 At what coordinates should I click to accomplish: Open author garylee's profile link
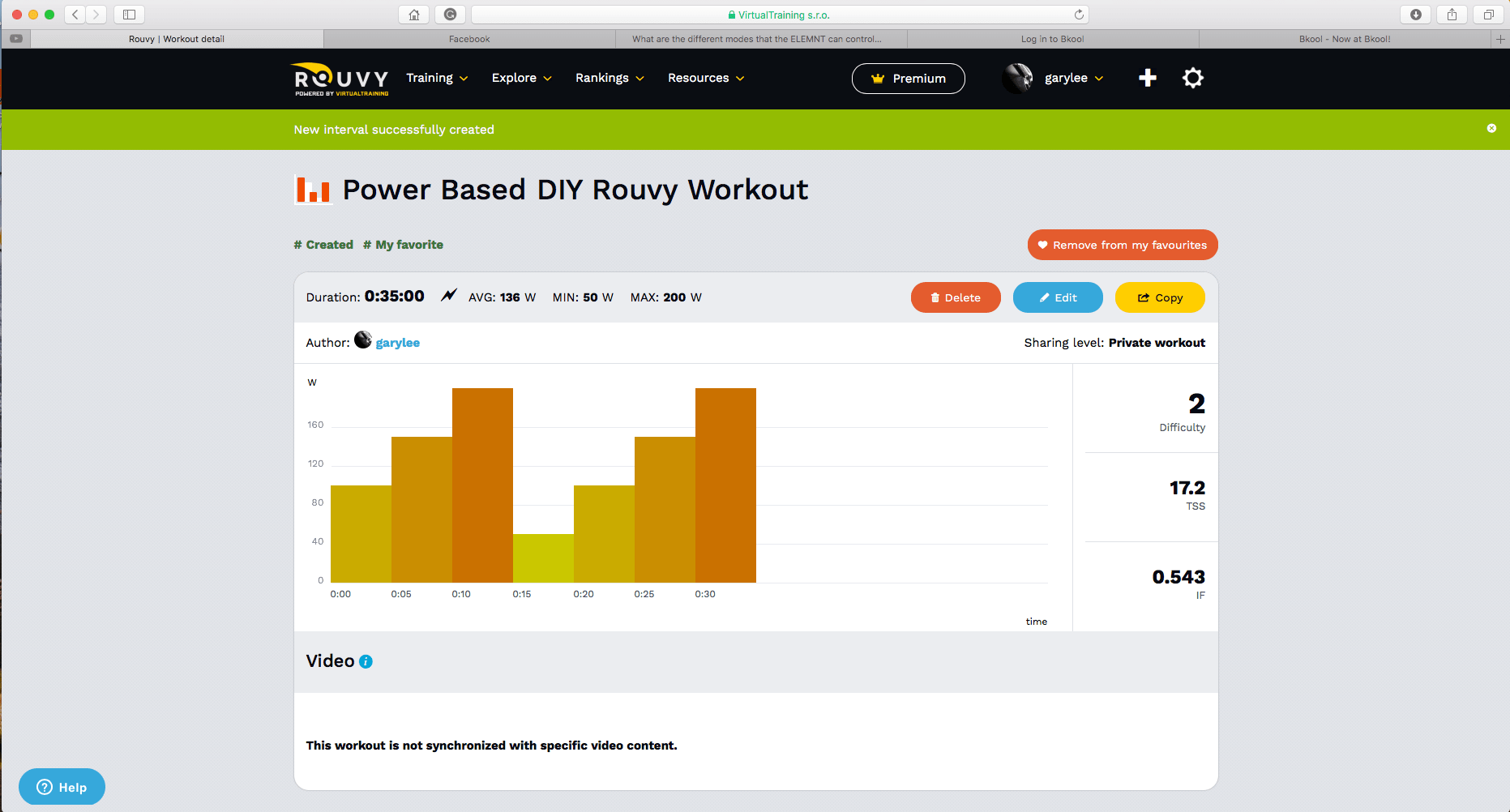(397, 342)
